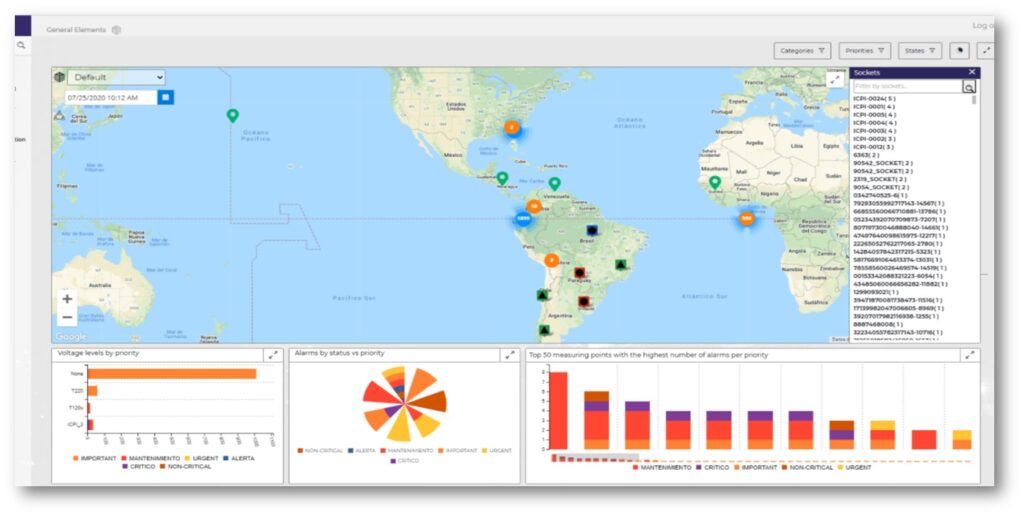Expand the Voltage levels by priority chart
Viewport: 1024px width, 516px height.
(x=273, y=355)
